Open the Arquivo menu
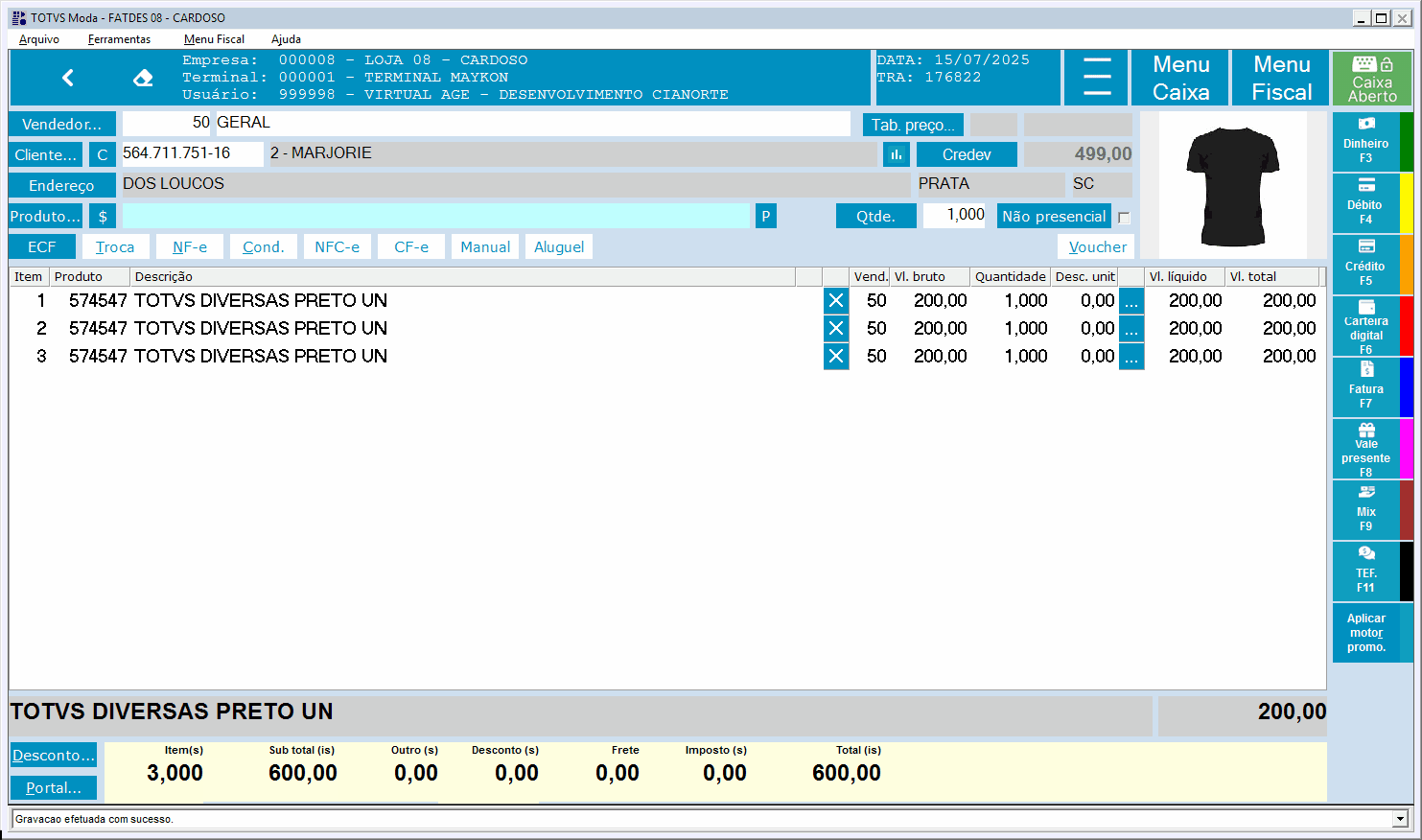 (x=39, y=39)
